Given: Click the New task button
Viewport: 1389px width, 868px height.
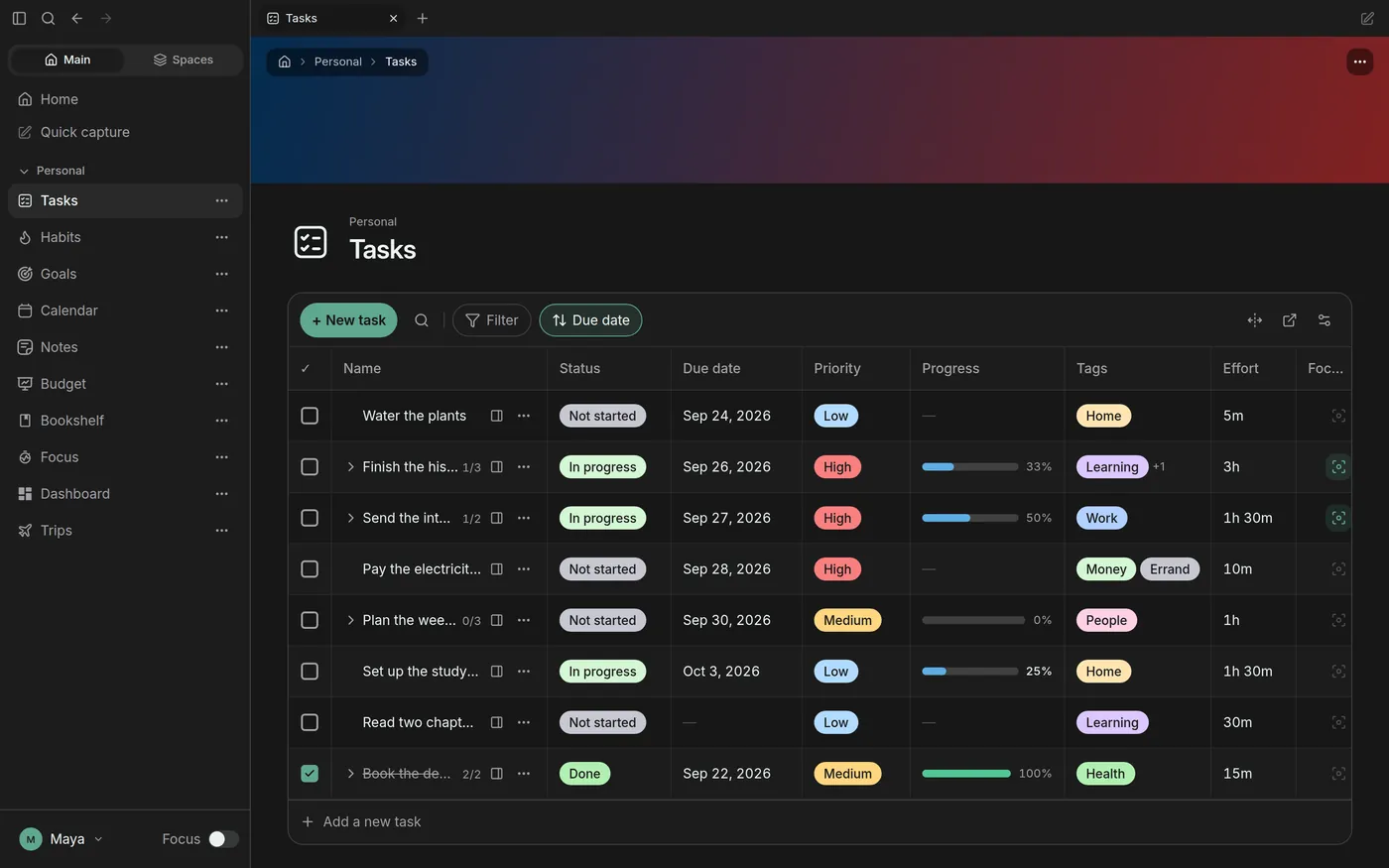Looking at the screenshot, I should [x=349, y=320].
